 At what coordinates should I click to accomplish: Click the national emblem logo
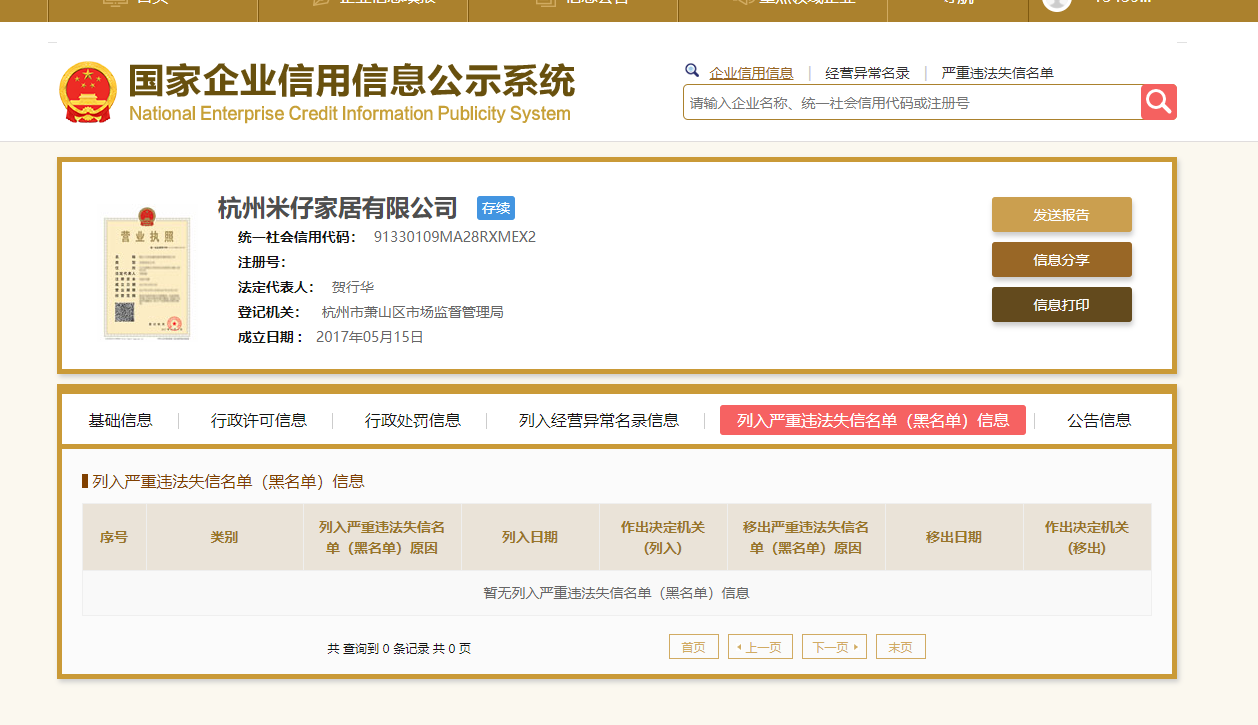88,92
